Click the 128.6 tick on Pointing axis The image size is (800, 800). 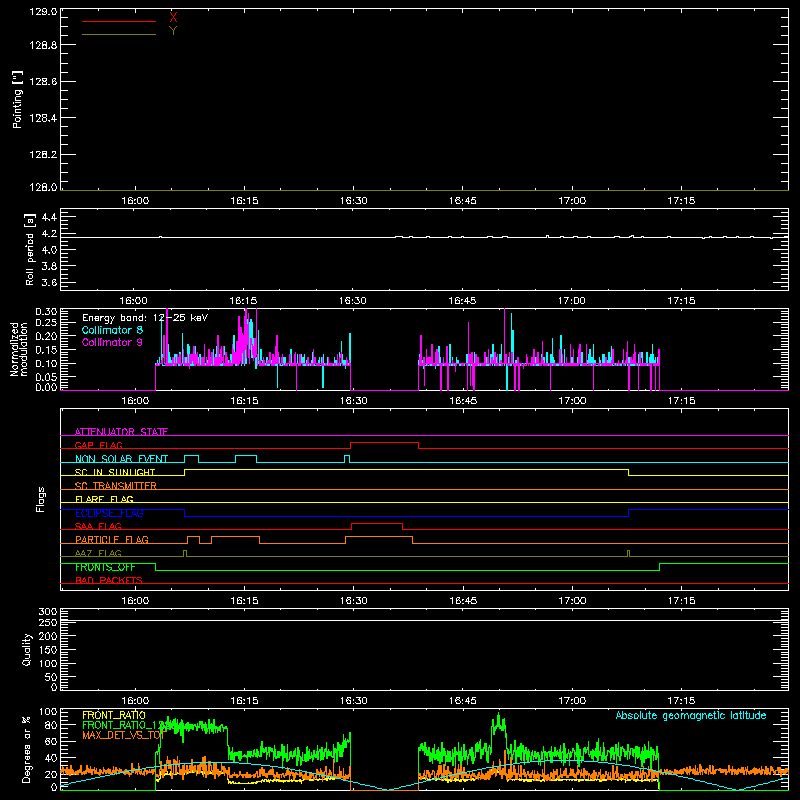point(43,82)
